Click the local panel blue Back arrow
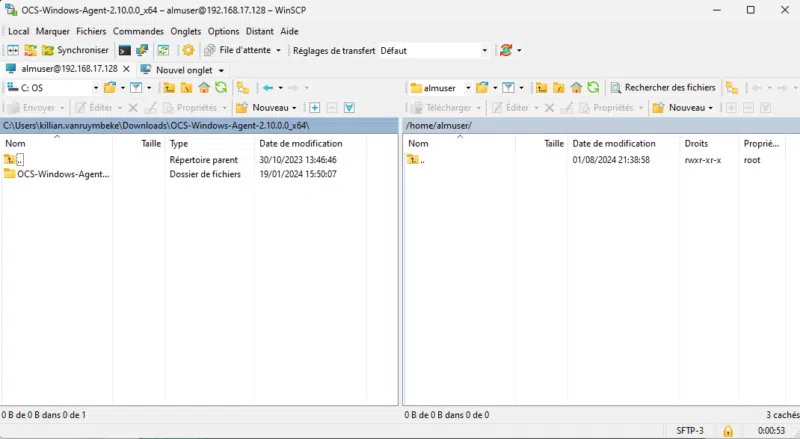Screen dimensions: 800x439 268,88
